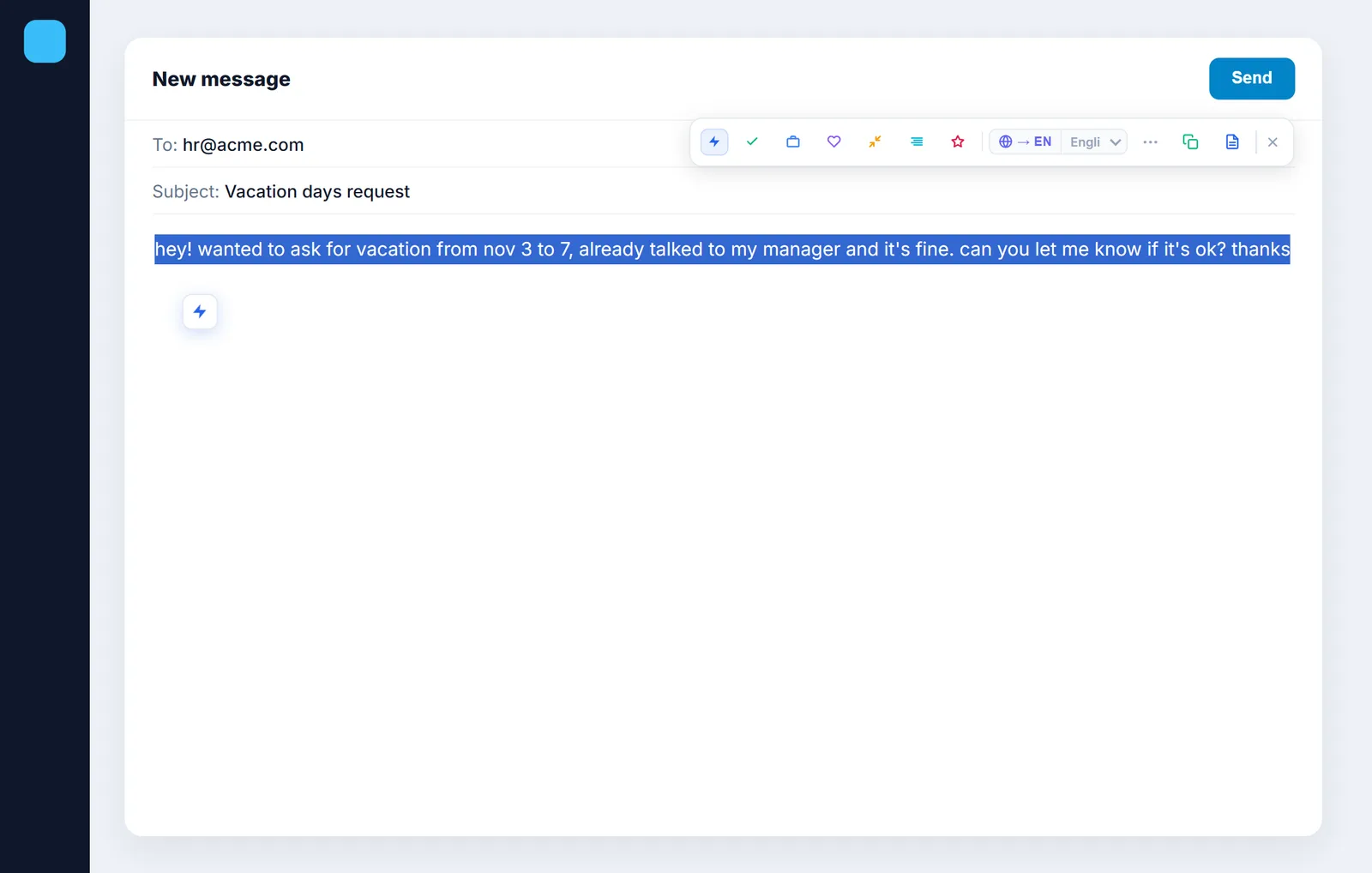The width and height of the screenshot is (1372, 873).
Task: Click the blue document icon in the toolbar
Action: (x=1232, y=141)
